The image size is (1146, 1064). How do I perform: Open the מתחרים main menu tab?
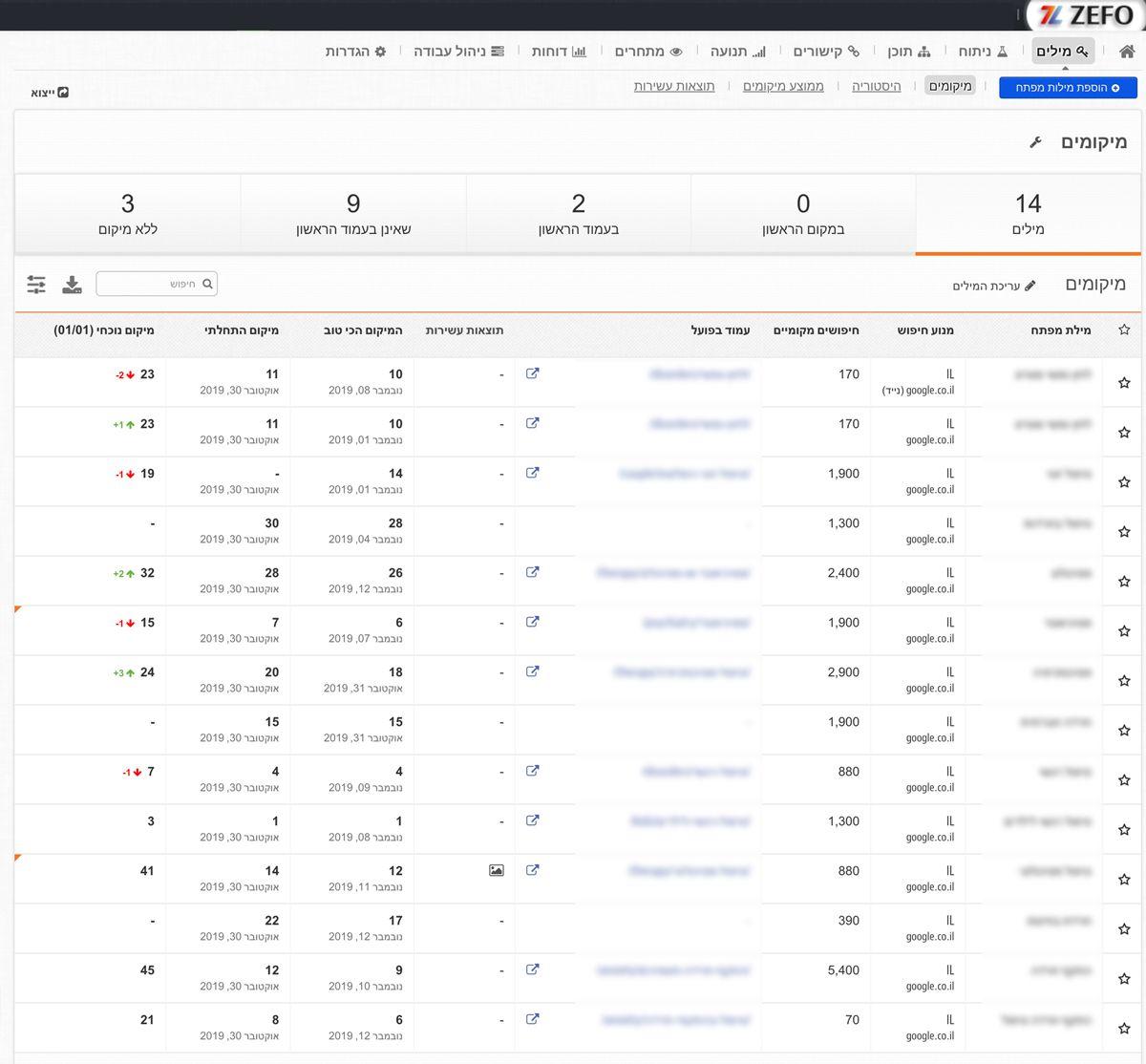(x=648, y=52)
